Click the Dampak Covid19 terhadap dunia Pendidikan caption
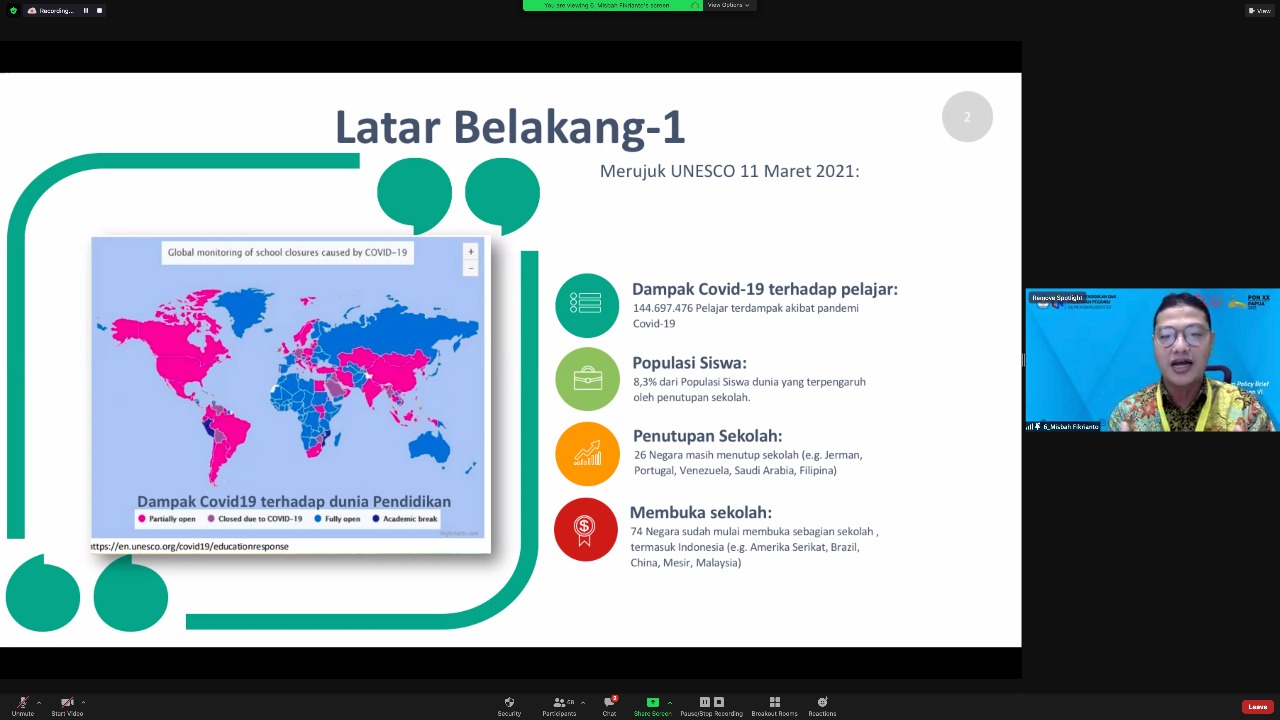This screenshot has width=1280, height=720. pyautogui.click(x=294, y=501)
